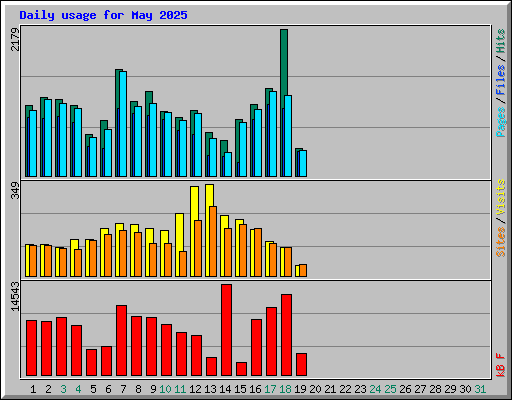
Task: Click the day 6 label on x-axis
Action: (x=108, y=389)
